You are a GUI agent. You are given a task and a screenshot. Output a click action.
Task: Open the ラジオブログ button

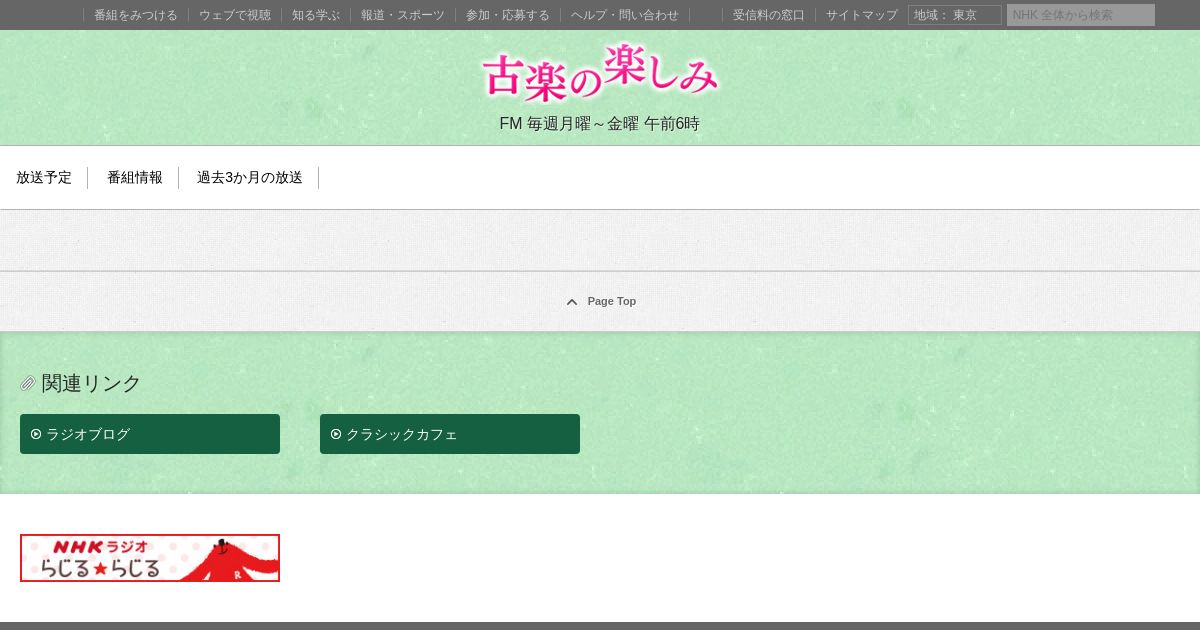150,434
